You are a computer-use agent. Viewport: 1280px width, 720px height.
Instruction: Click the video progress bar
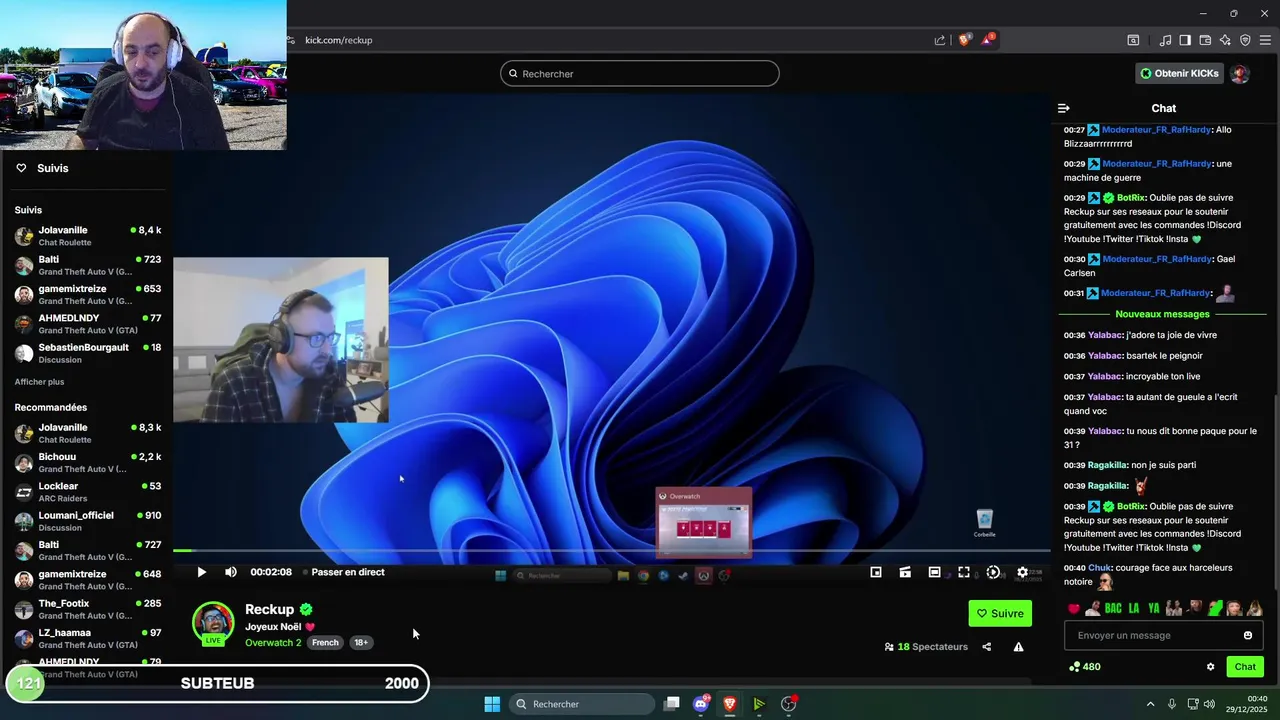pyautogui.click(x=612, y=551)
